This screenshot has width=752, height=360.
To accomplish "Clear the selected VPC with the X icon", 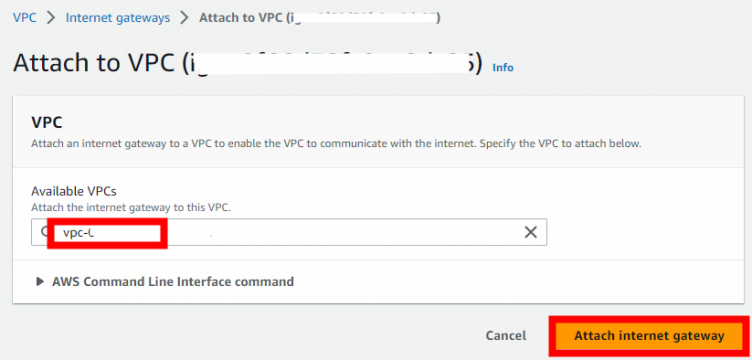I will [530, 232].
